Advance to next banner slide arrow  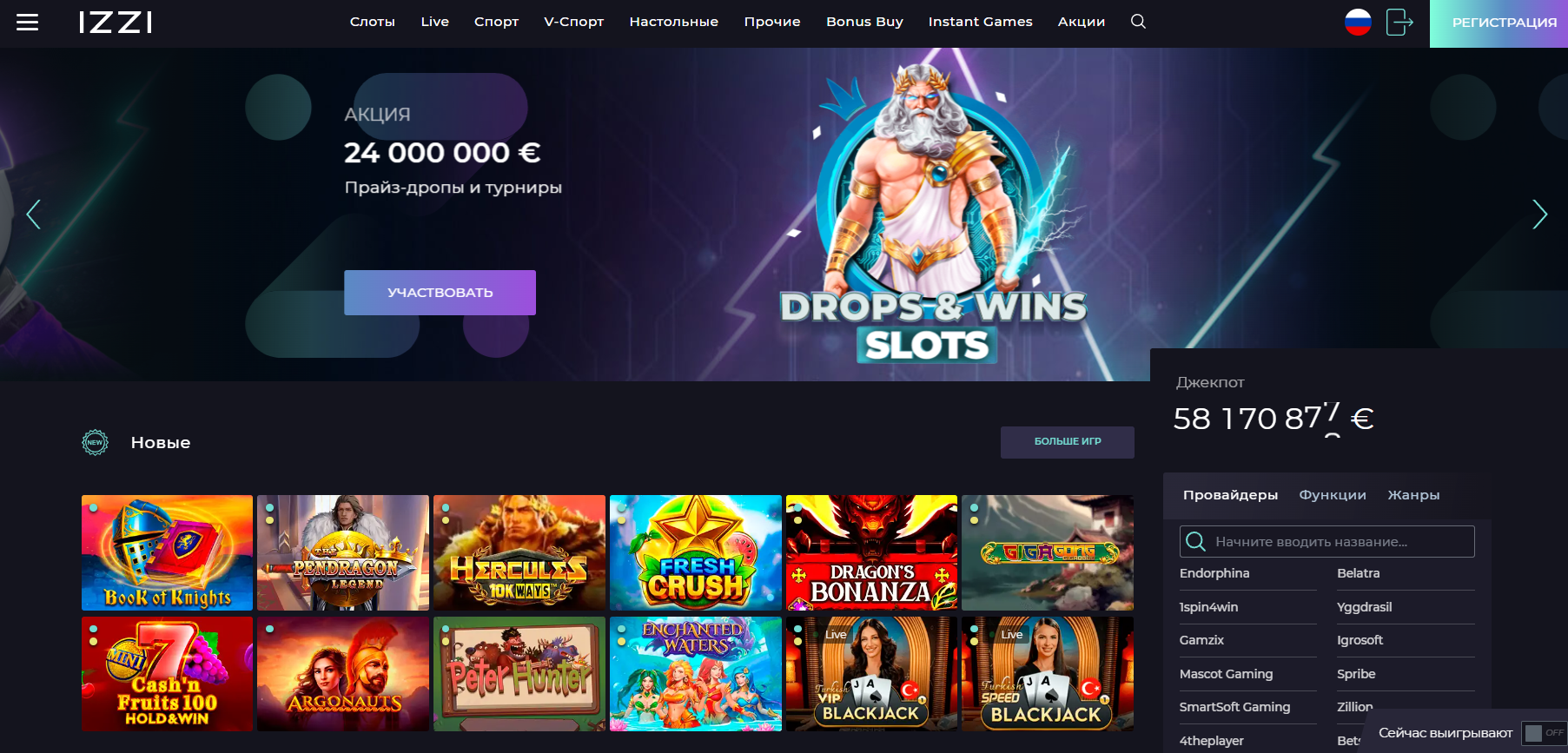1539,214
